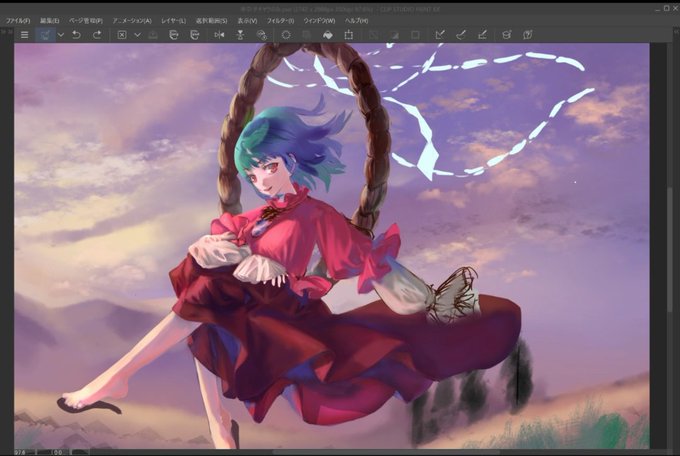
Task: Click the dotted circle selection icon
Action: (x=286, y=35)
